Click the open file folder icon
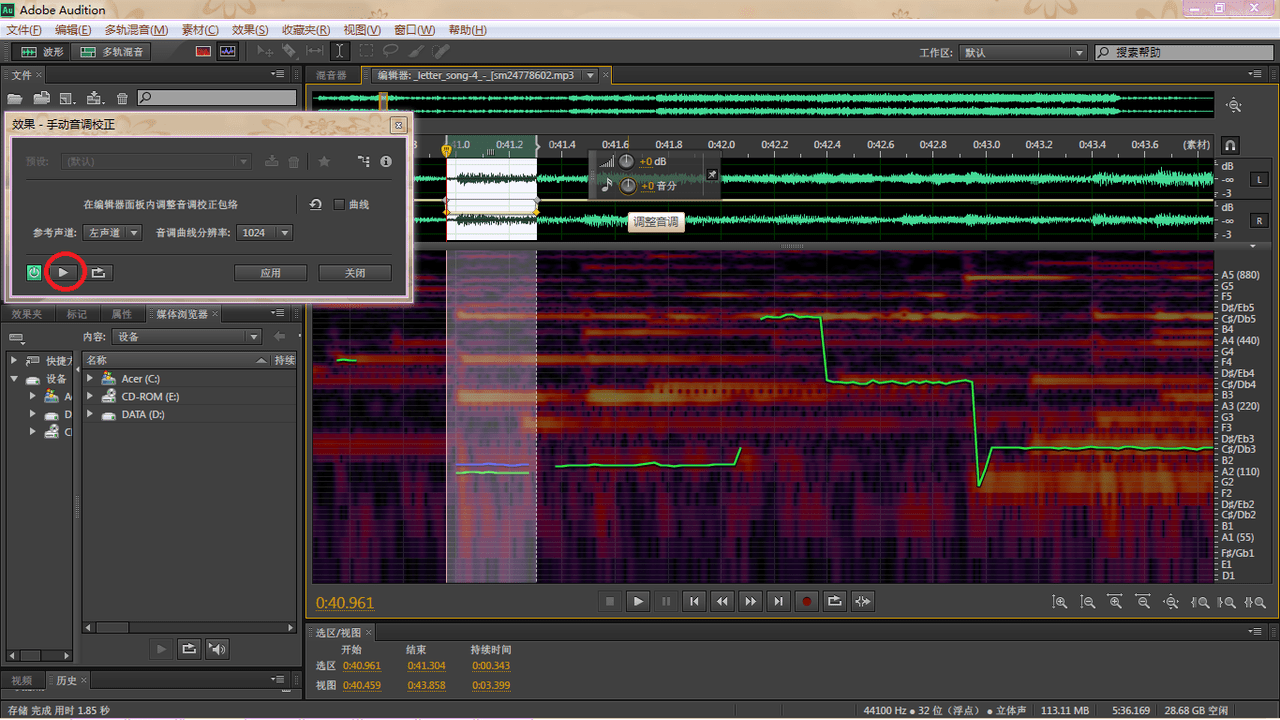The width and height of the screenshot is (1280, 720). click(15, 98)
